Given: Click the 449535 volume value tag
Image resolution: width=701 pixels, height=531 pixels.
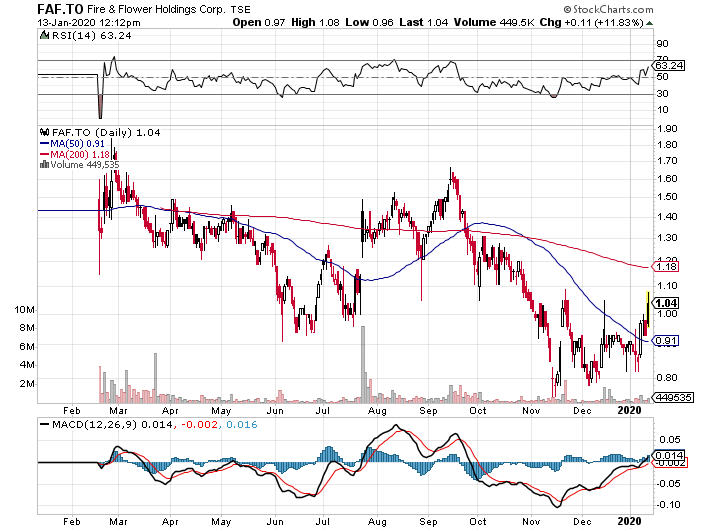Looking at the screenshot, I should pyautogui.click(x=673, y=397).
